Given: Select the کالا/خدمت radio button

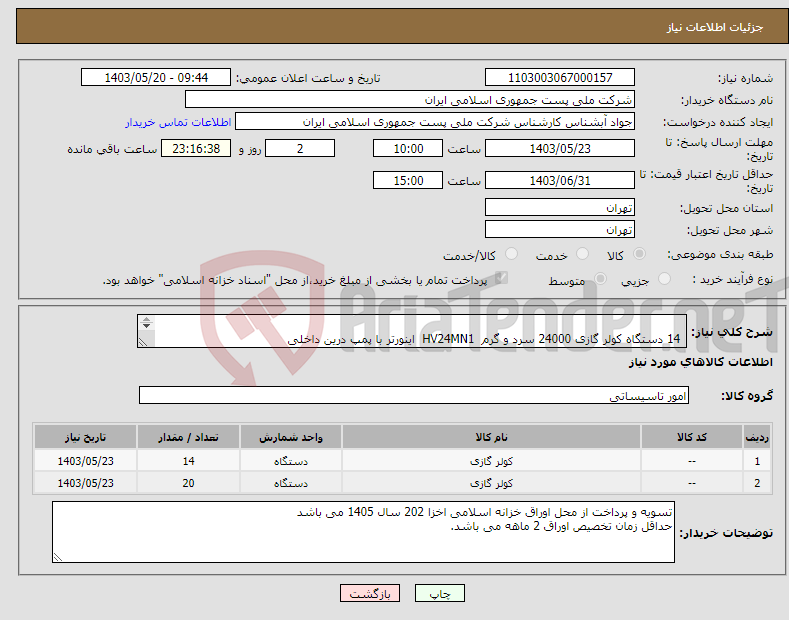Looking at the screenshot, I should click(511, 254).
